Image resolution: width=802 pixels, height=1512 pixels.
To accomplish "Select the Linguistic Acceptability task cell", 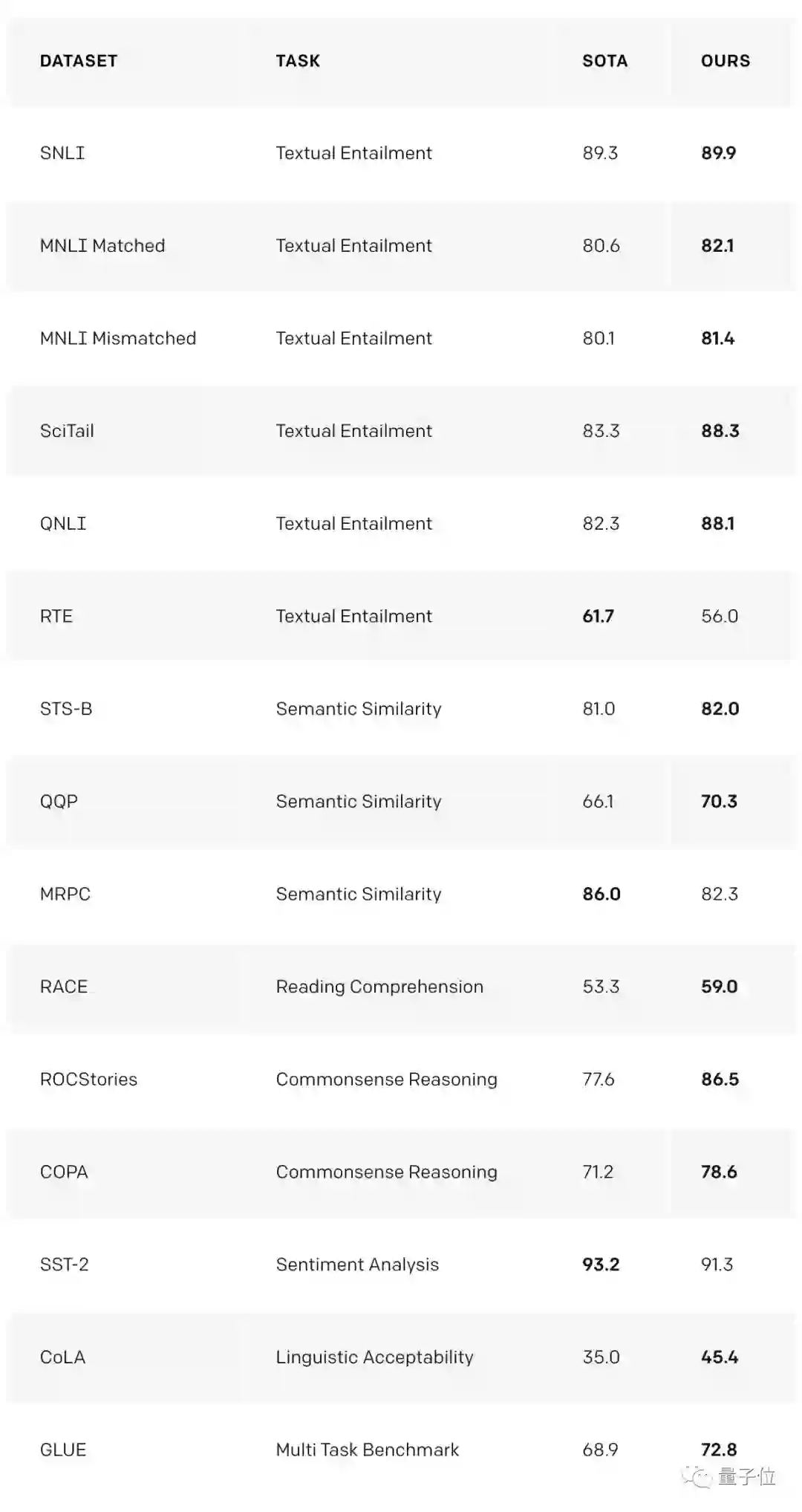I will [x=374, y=1357].
